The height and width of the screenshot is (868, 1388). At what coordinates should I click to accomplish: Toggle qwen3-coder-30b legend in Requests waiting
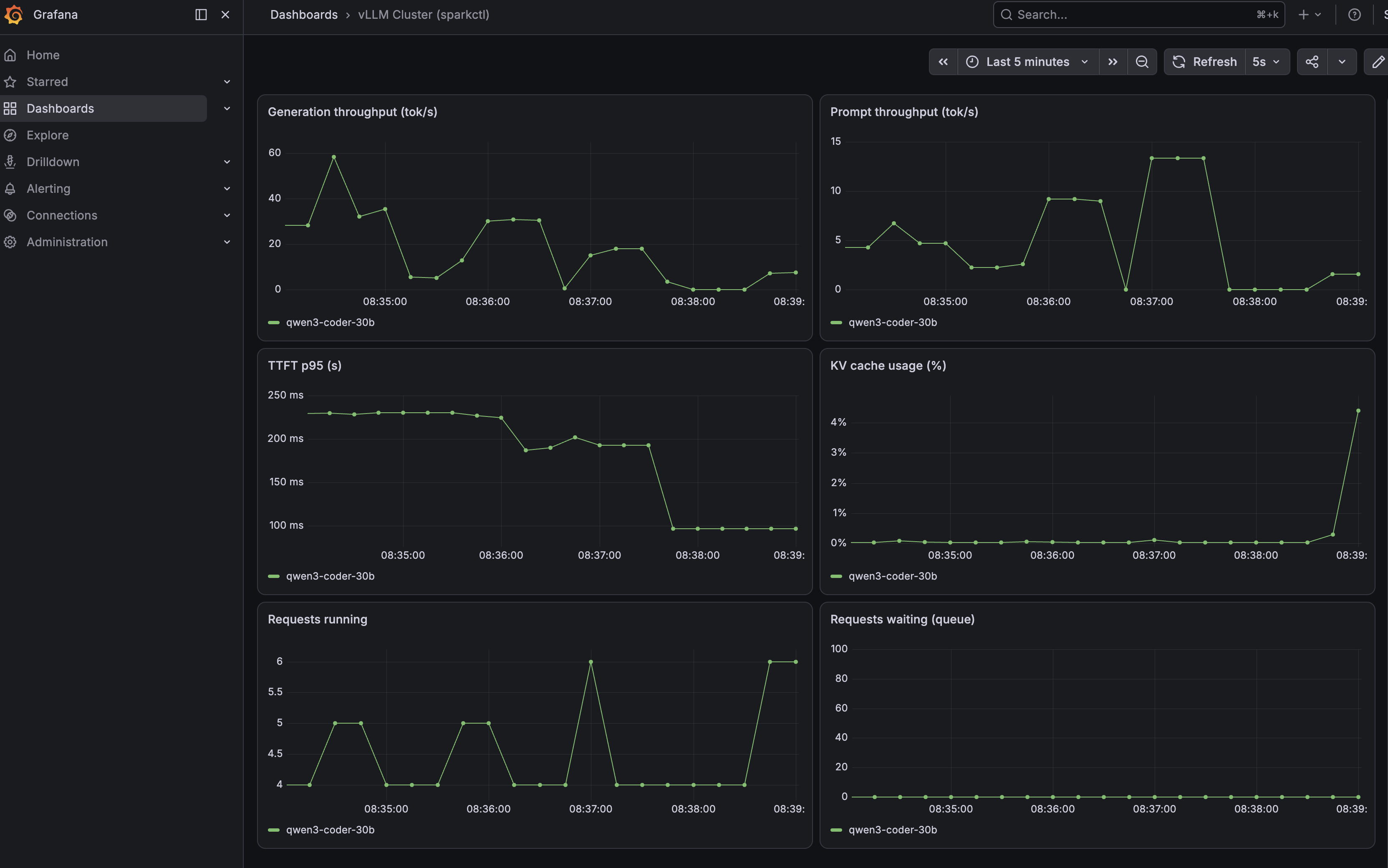pyautogui.click(x=893, y=830)
